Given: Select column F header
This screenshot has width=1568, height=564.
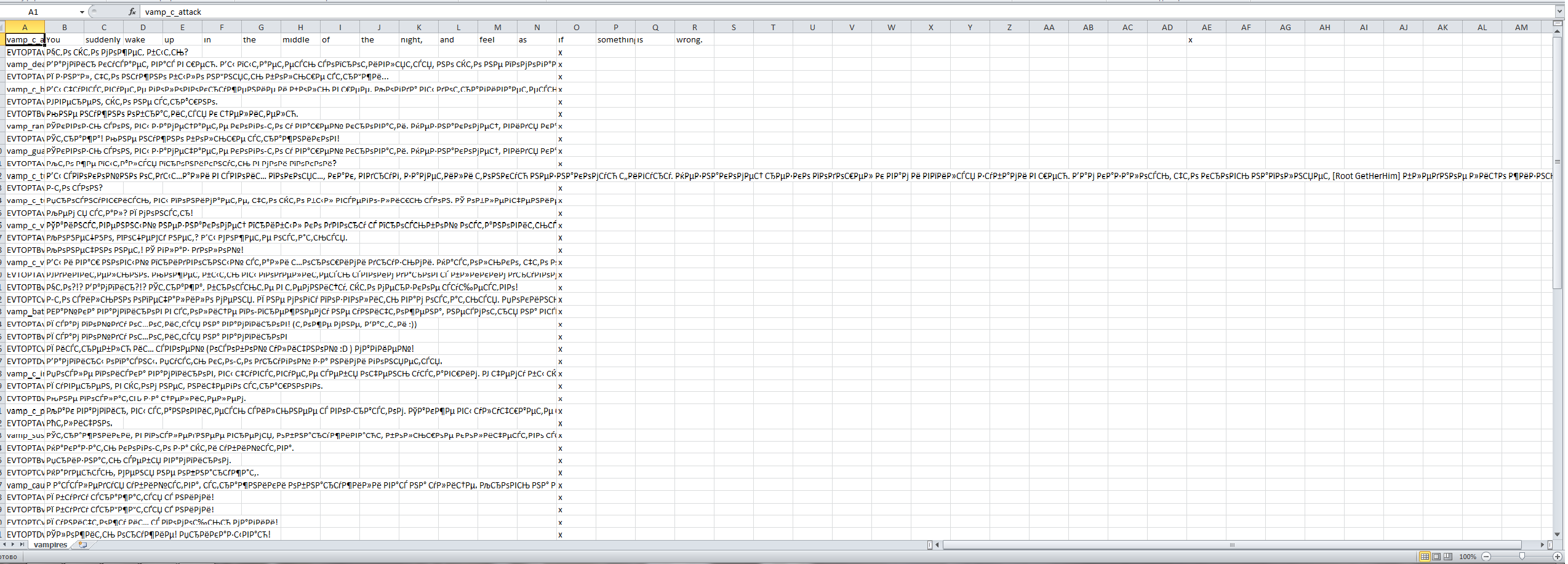Looking at the screenshot, I should [222, 27].
